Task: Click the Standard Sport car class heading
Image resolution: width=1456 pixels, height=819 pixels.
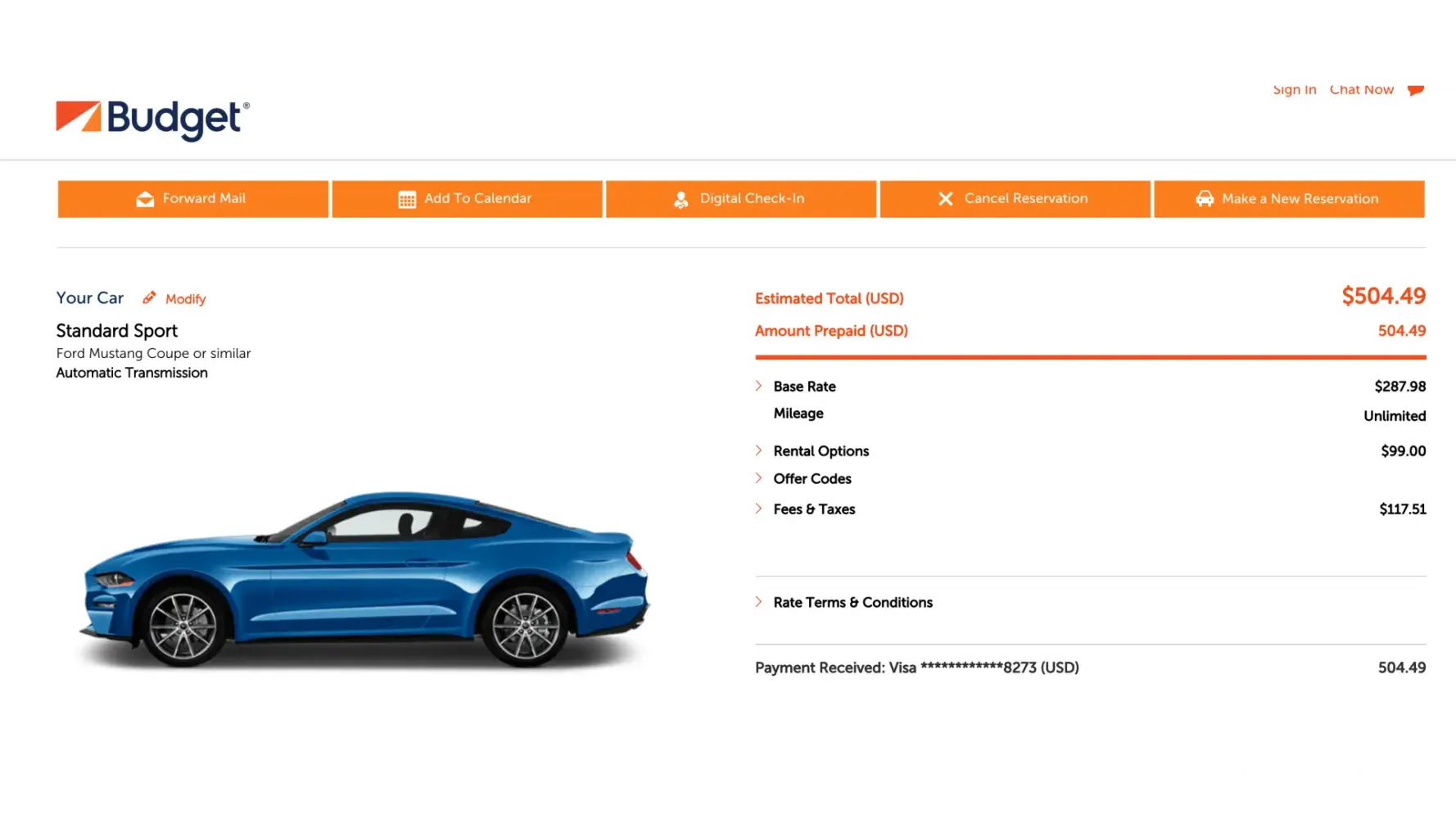Action: click(x=117, y=331)
